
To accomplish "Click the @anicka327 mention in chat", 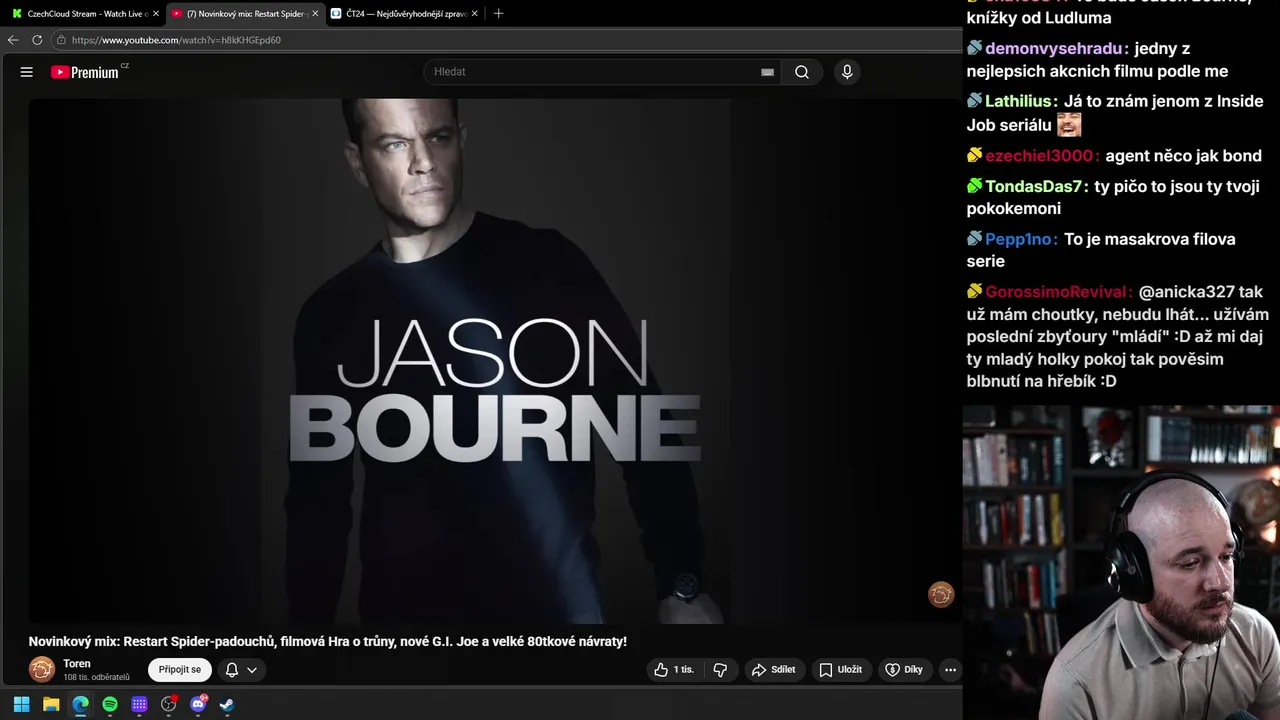I will point(1187,292).
